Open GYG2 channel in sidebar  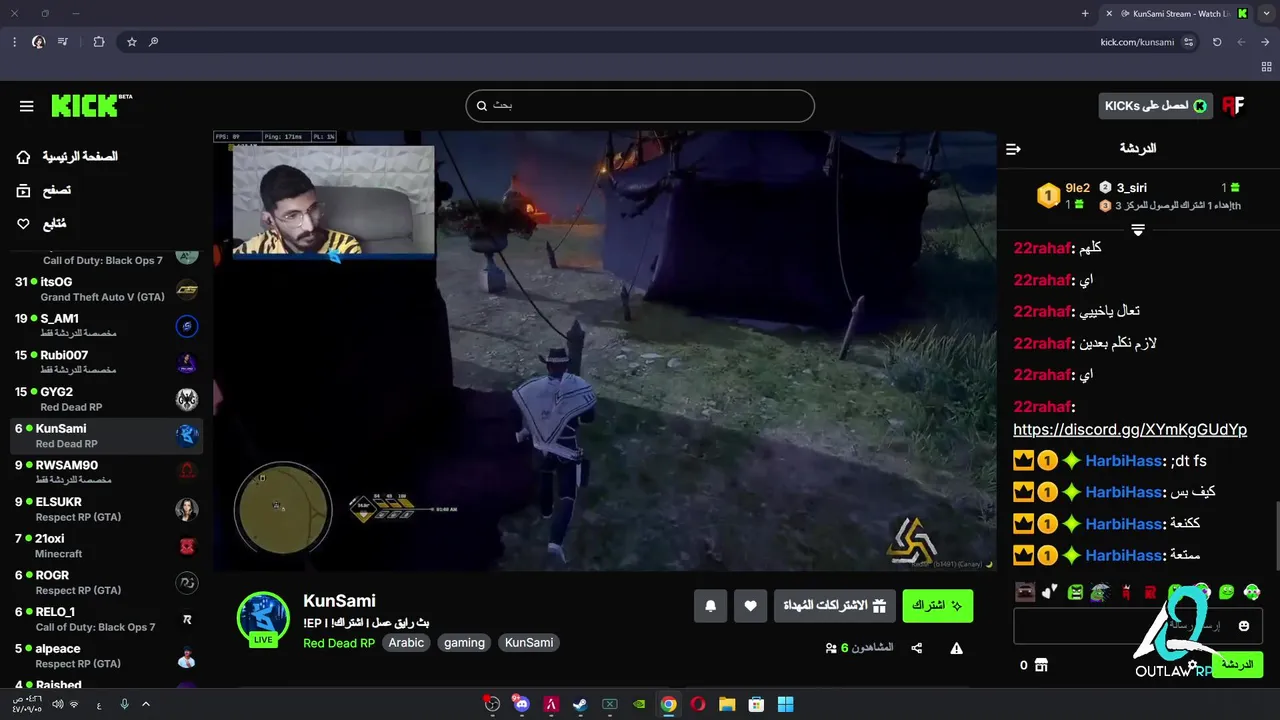106,399
